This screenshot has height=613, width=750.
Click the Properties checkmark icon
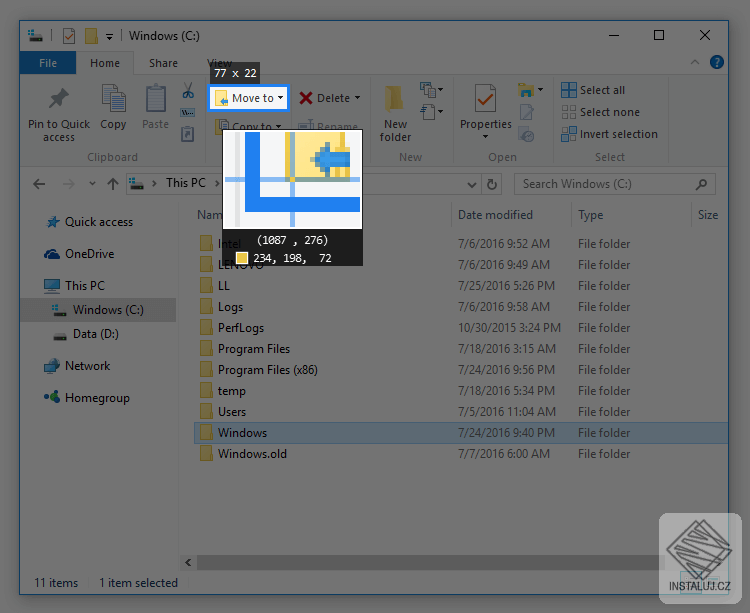point(485,99)
